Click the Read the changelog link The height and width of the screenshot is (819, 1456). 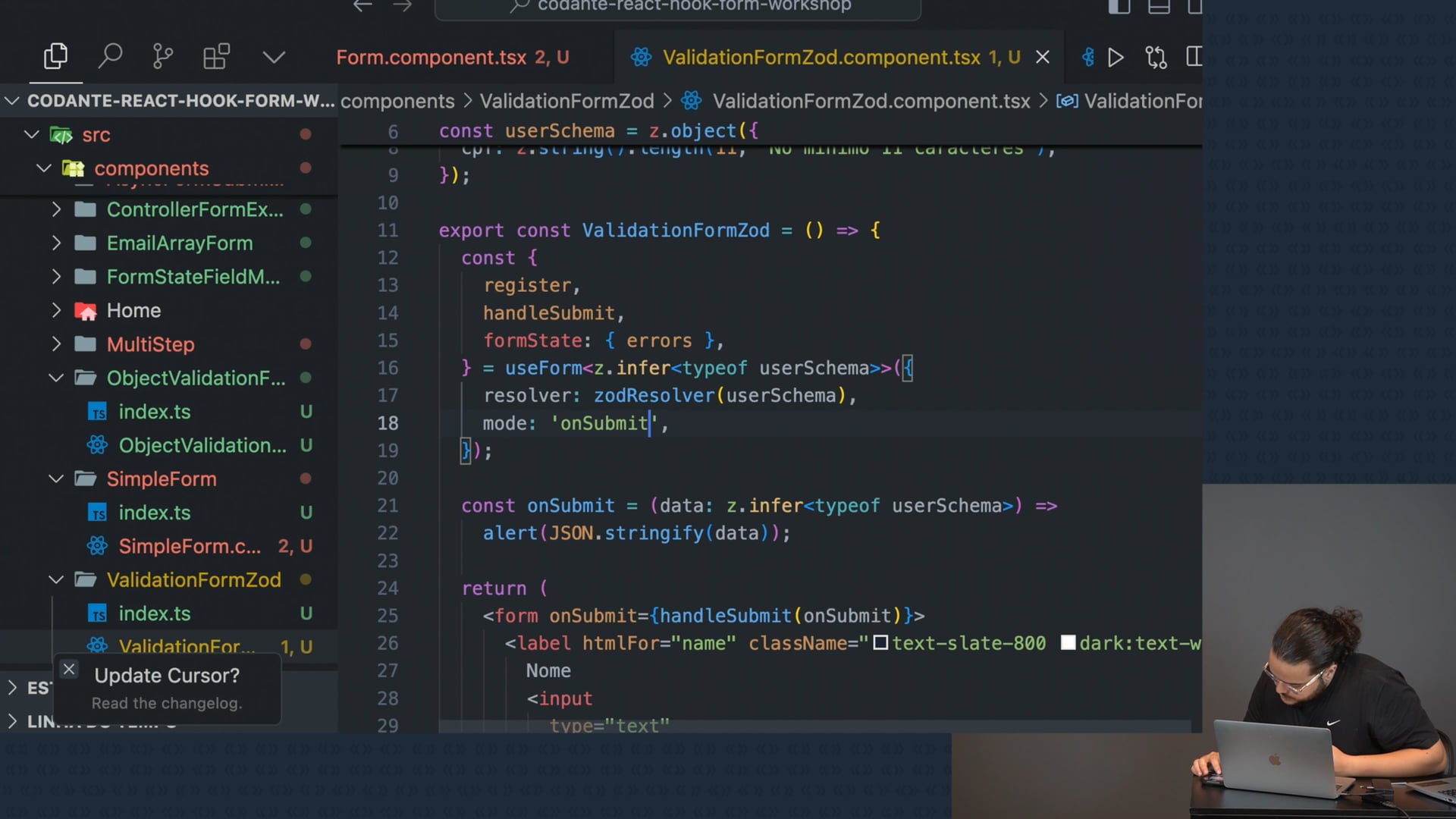click(x=167, y=704)
